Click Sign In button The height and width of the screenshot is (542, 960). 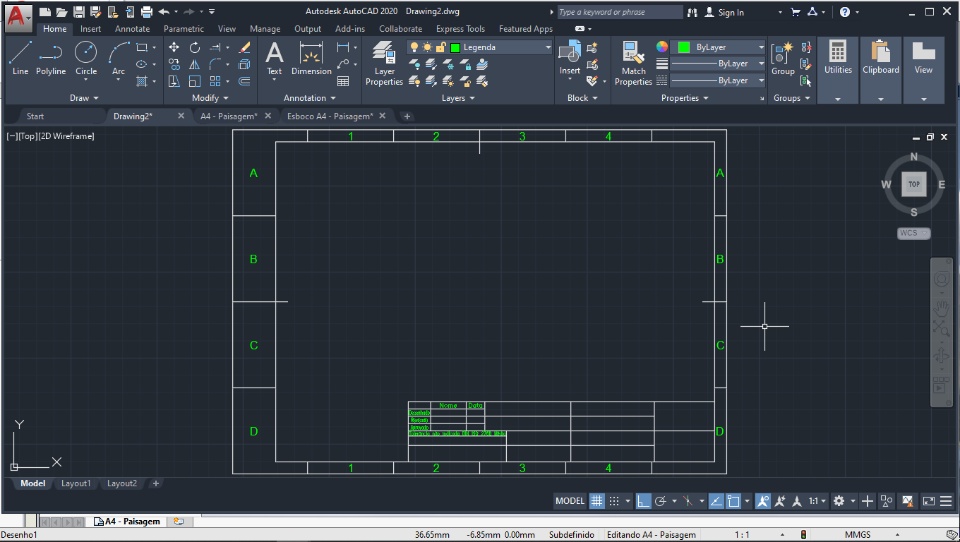coord(724,12)
